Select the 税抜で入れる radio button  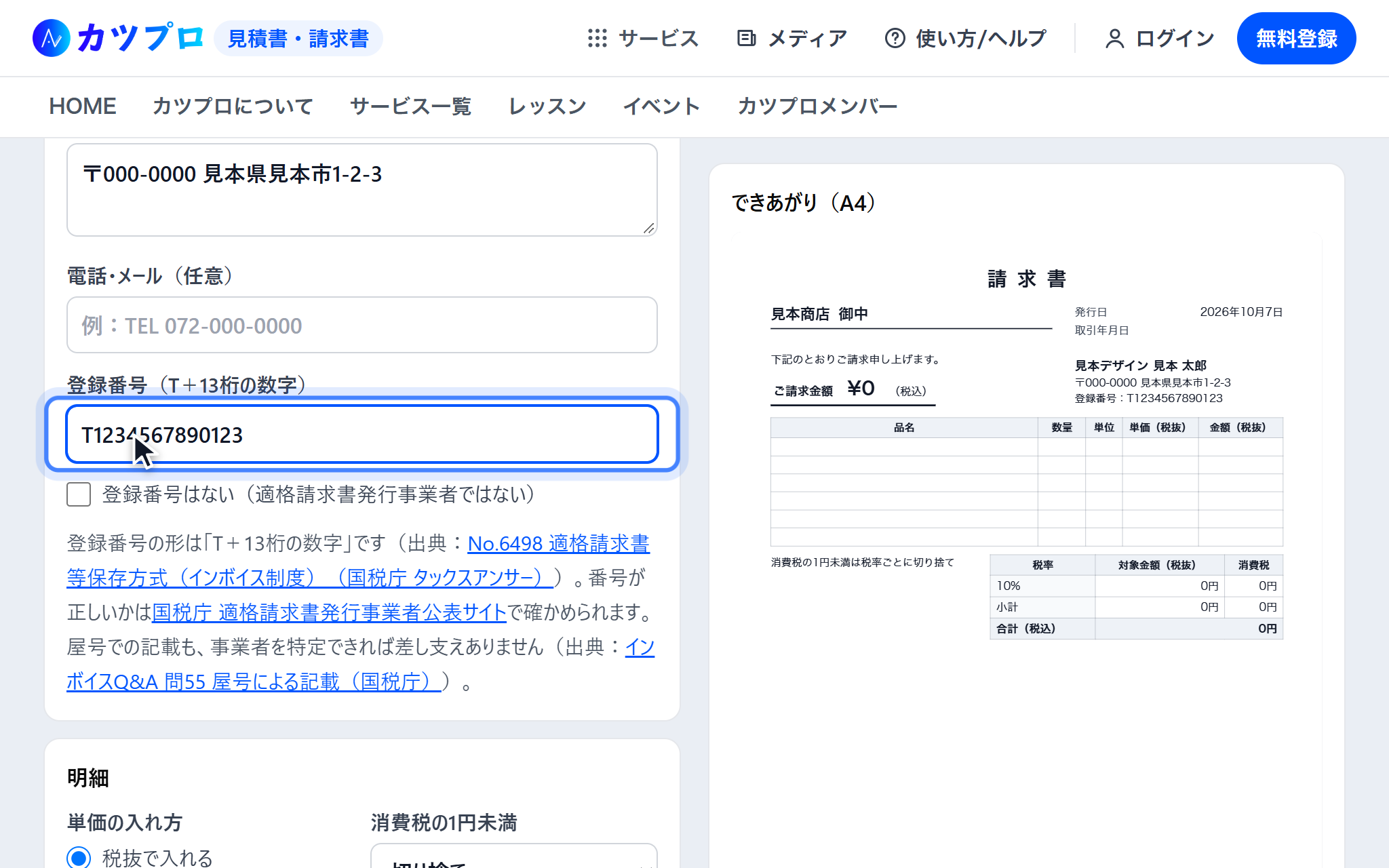[79, 857]
